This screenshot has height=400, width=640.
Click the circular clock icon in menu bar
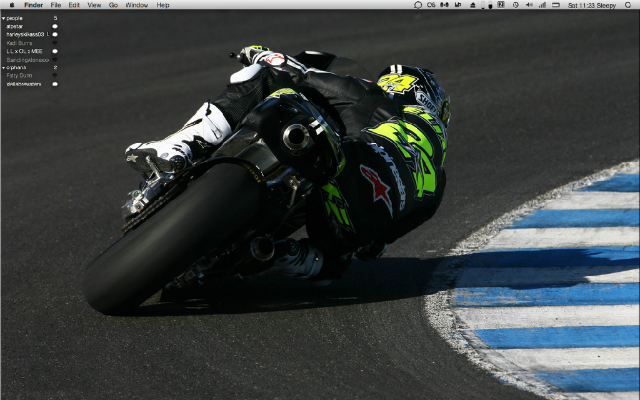click(x=516, y=5)
